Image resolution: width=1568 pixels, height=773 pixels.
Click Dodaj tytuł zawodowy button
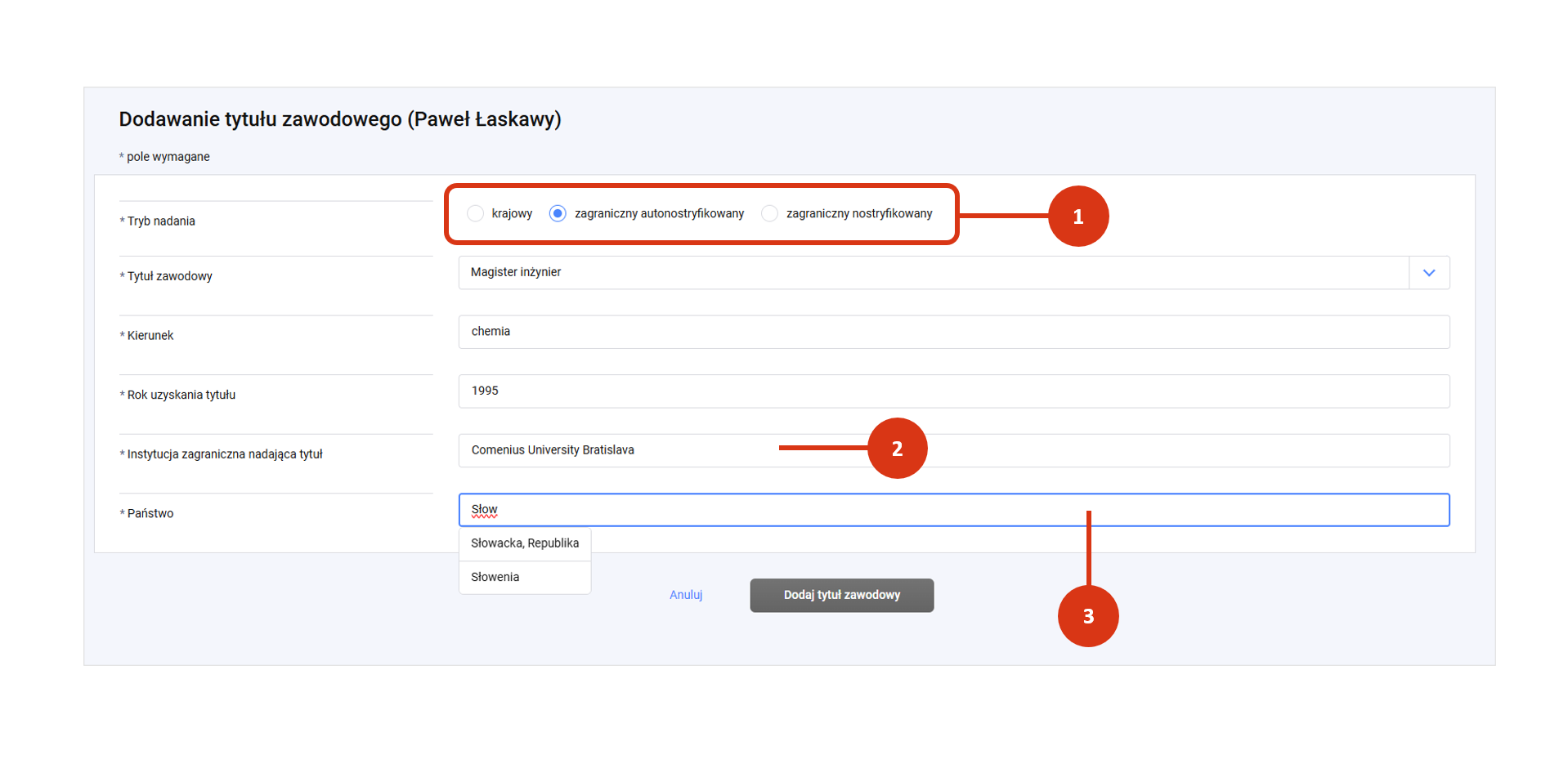(x=842, y=595)
